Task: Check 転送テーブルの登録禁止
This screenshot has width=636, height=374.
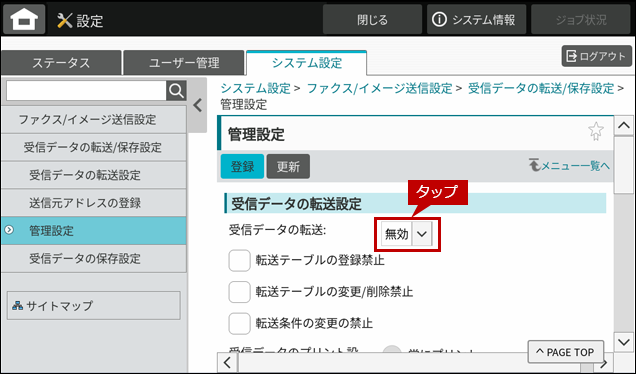Action: [x=239, y=260]
